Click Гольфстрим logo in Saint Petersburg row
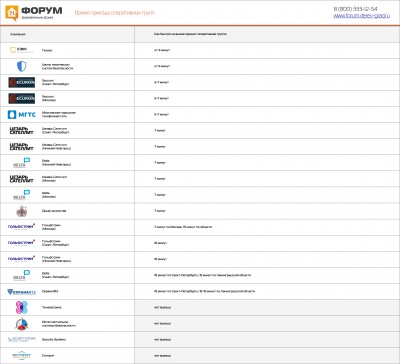This screenshot has width=400, height=364. point(22,242)
